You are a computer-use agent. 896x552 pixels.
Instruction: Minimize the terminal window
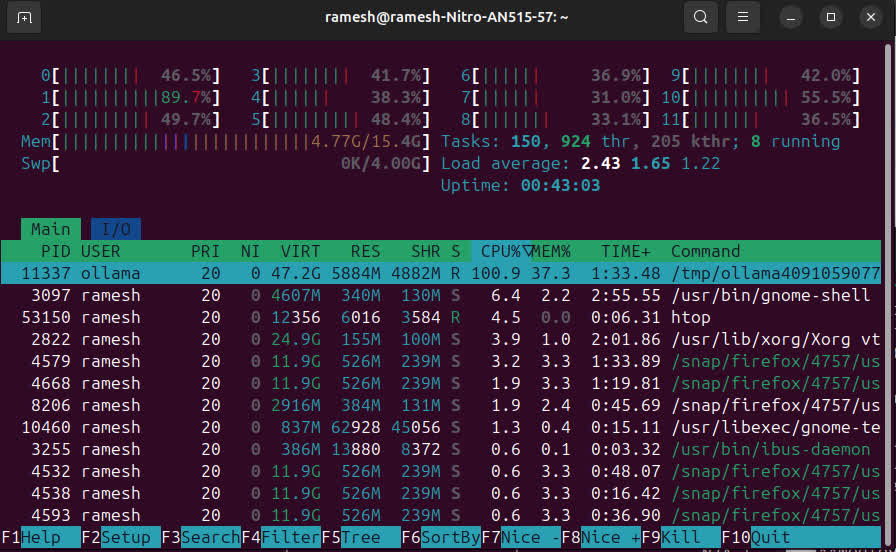[x=791, y=18]
